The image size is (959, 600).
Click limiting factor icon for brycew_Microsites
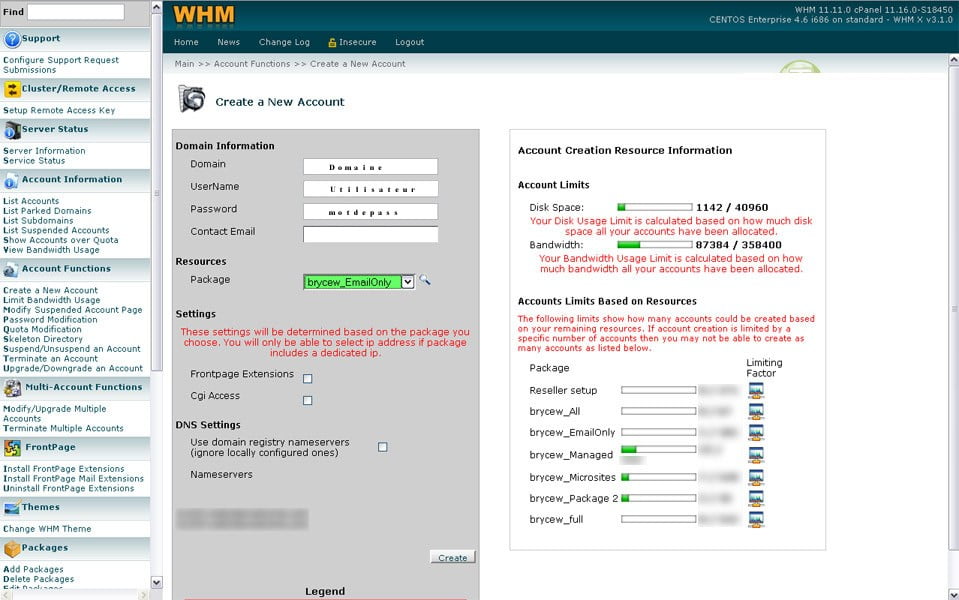tap(756, 477)
